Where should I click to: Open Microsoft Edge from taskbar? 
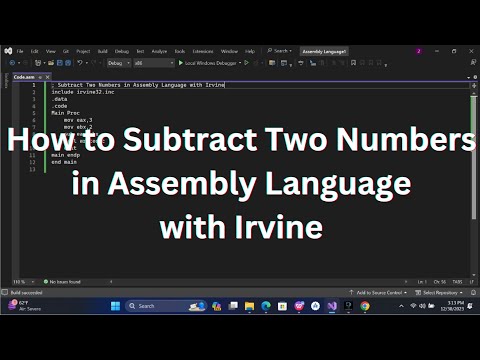pyautogui.click(x=266, y=306)
